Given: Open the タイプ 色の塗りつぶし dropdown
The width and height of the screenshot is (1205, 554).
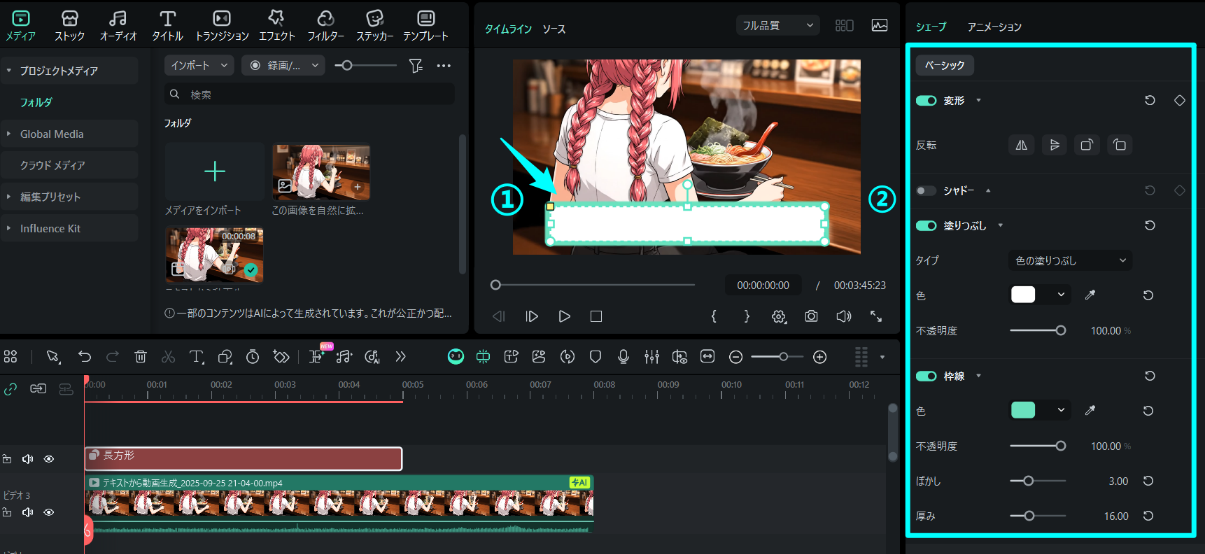Looking at the screenshot, I should pyautogui.click(x=1070, y=260).
